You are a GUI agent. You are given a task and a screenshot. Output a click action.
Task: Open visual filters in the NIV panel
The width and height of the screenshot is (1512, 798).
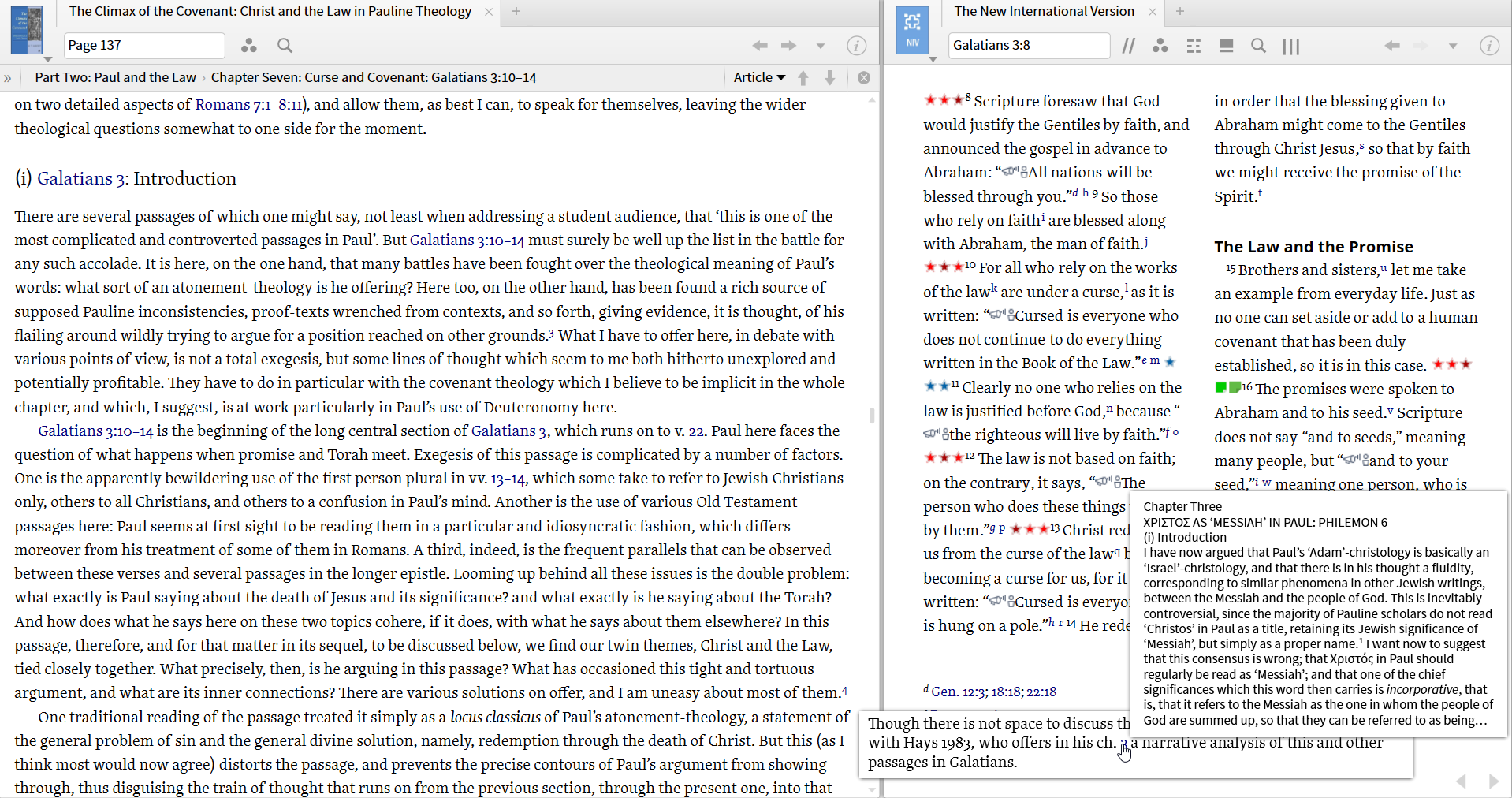tap(1160, 46)
